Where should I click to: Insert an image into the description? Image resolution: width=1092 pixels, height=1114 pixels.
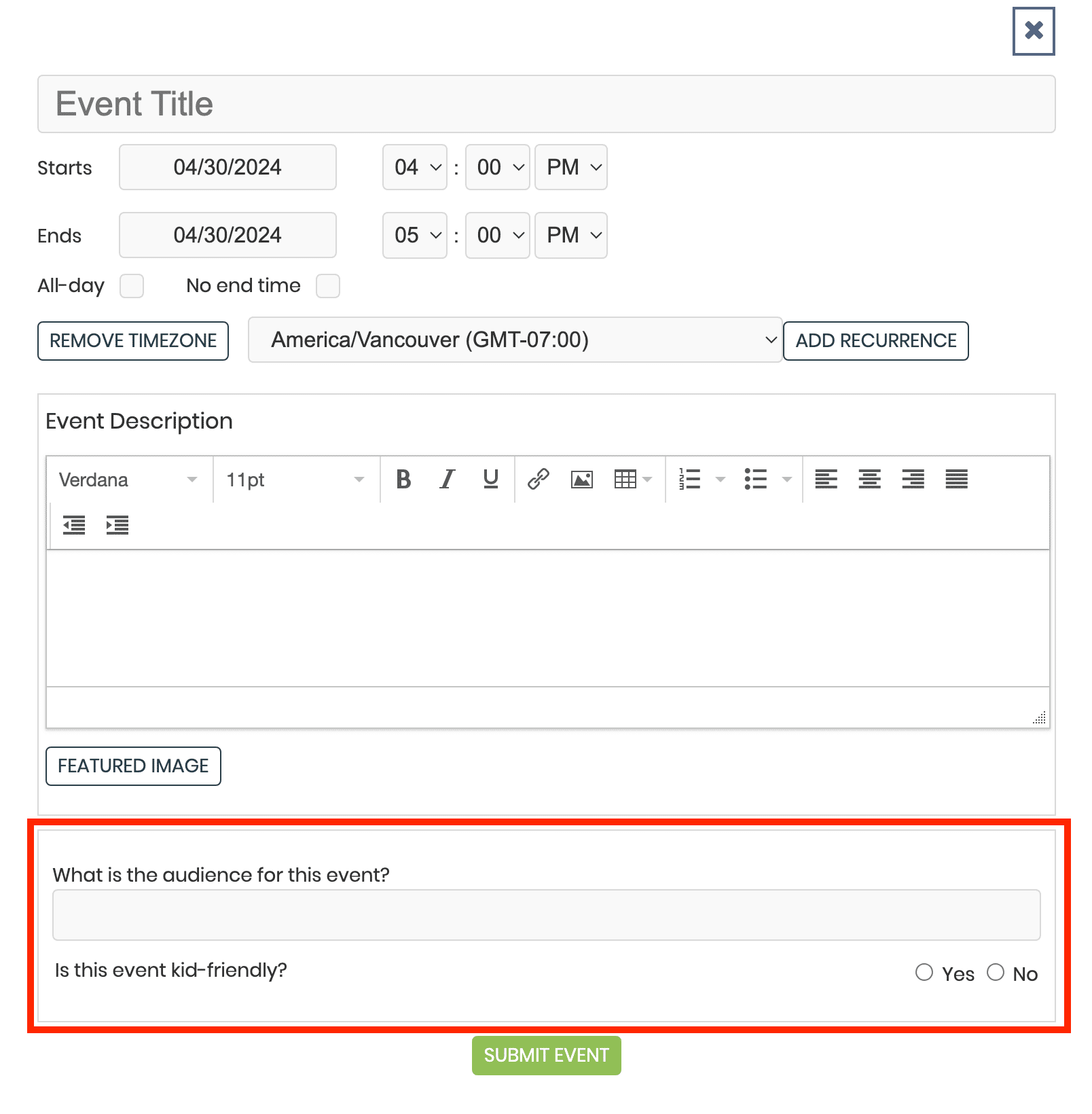tap(581, 480)
